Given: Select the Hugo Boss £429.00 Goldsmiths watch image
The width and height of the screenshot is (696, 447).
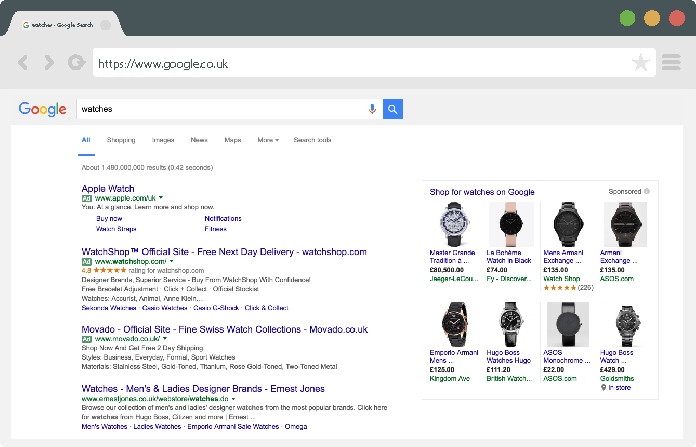Looking at the screenshot, I should [x=627, y=324].
